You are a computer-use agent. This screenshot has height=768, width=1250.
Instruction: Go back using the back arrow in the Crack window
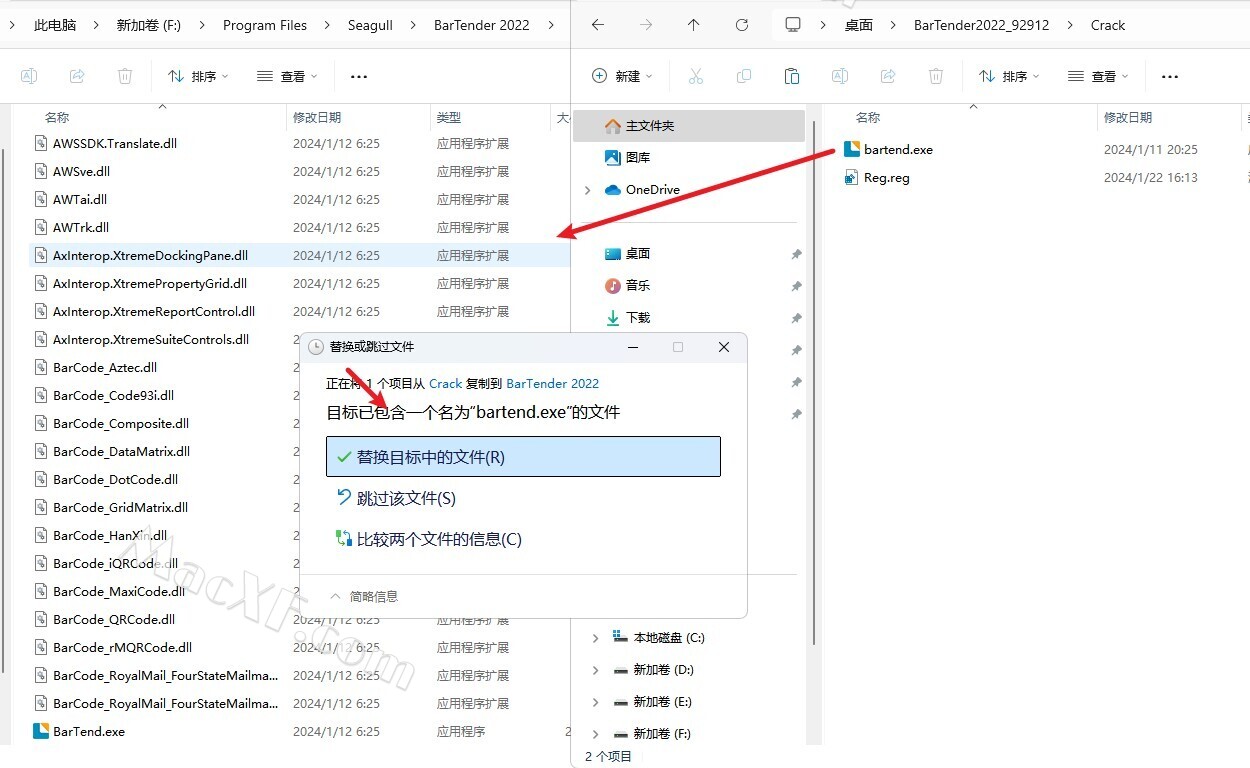(x=597, y=25)
